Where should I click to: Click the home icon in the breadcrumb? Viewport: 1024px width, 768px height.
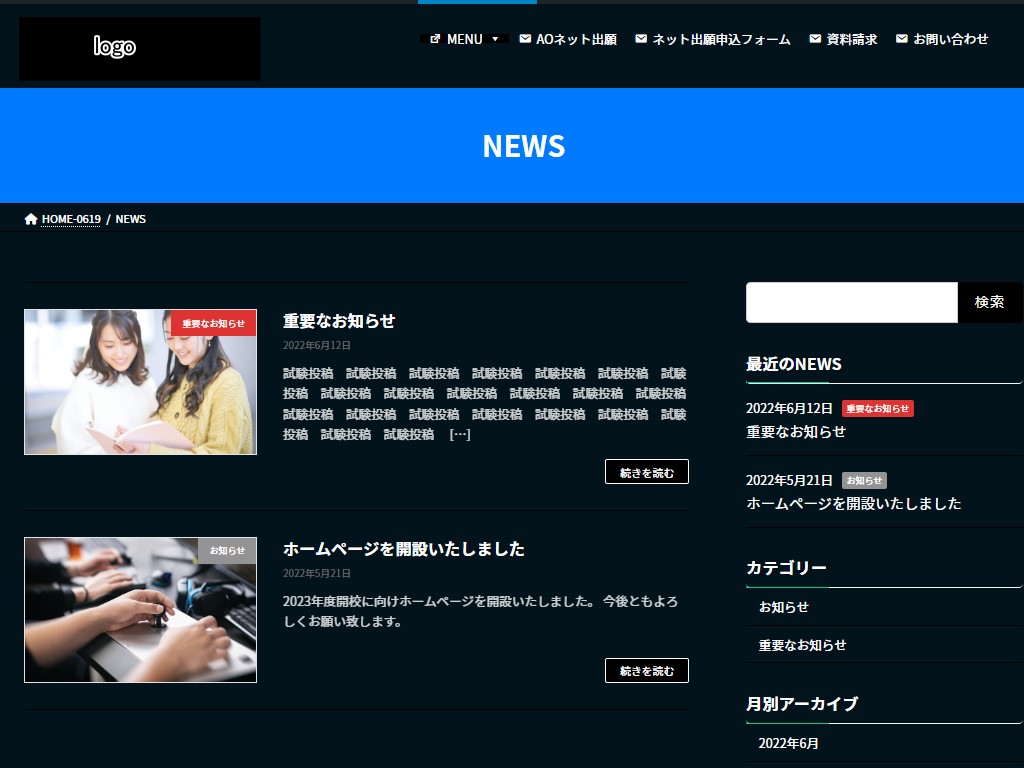coord(31,219)
